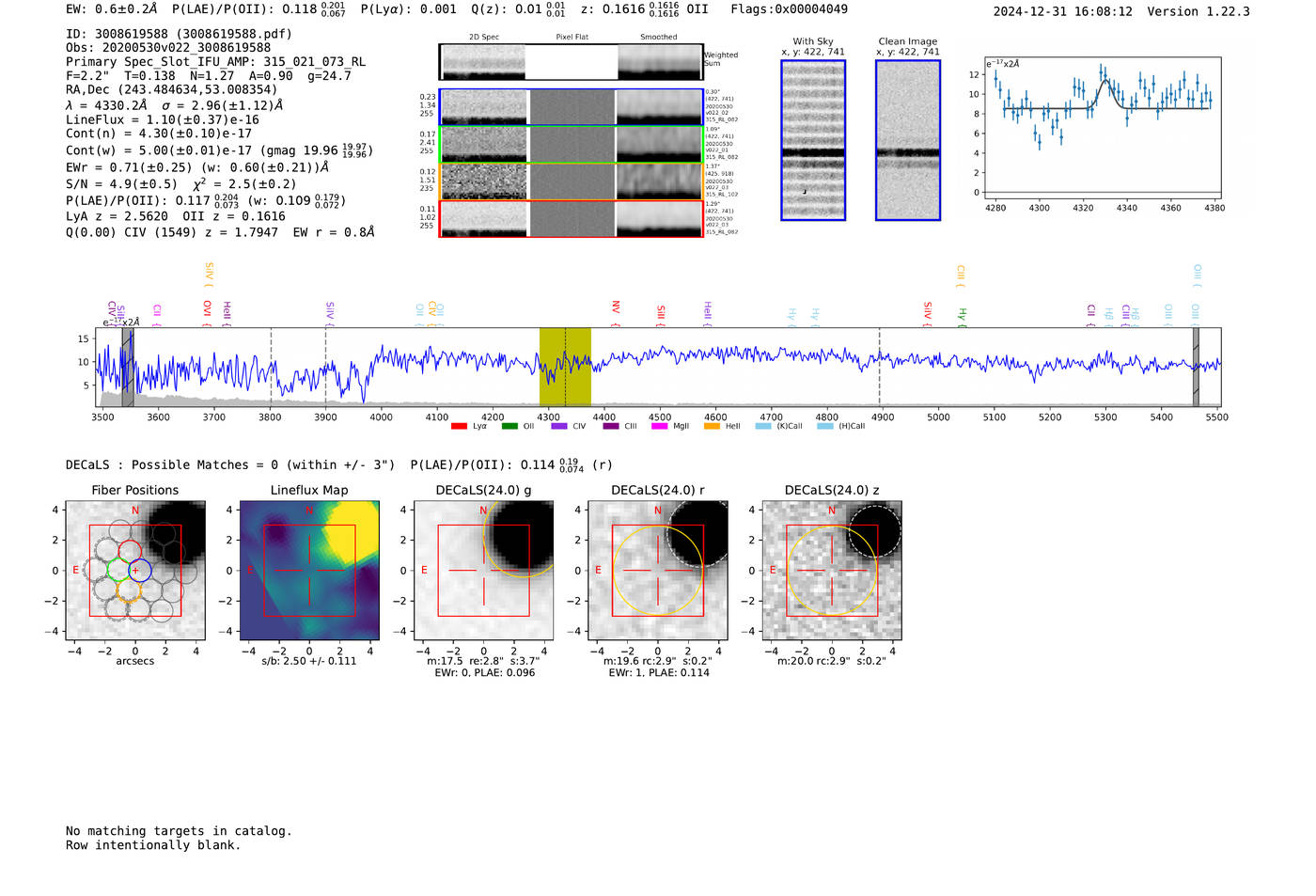Click the Lyα red legend swatch
This screenshot has width=1316, height=896.
click(459, 426)
